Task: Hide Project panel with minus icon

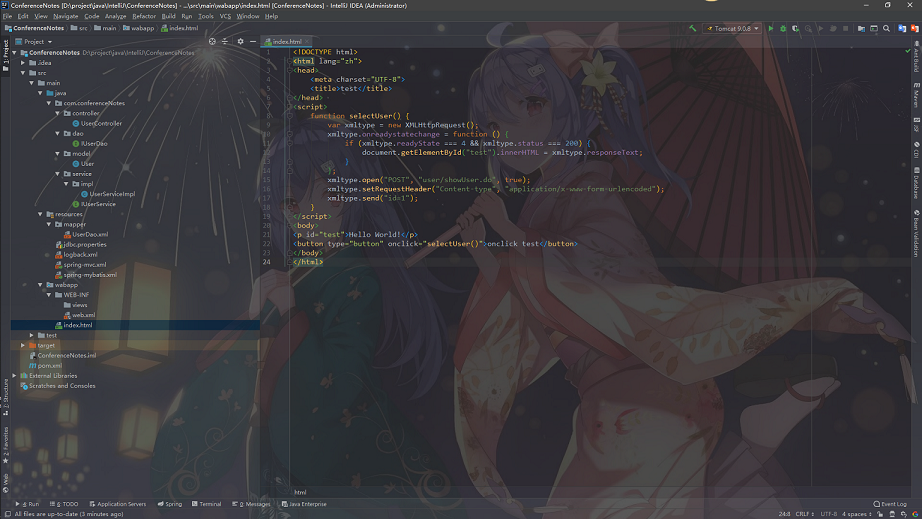Action: 253,42
